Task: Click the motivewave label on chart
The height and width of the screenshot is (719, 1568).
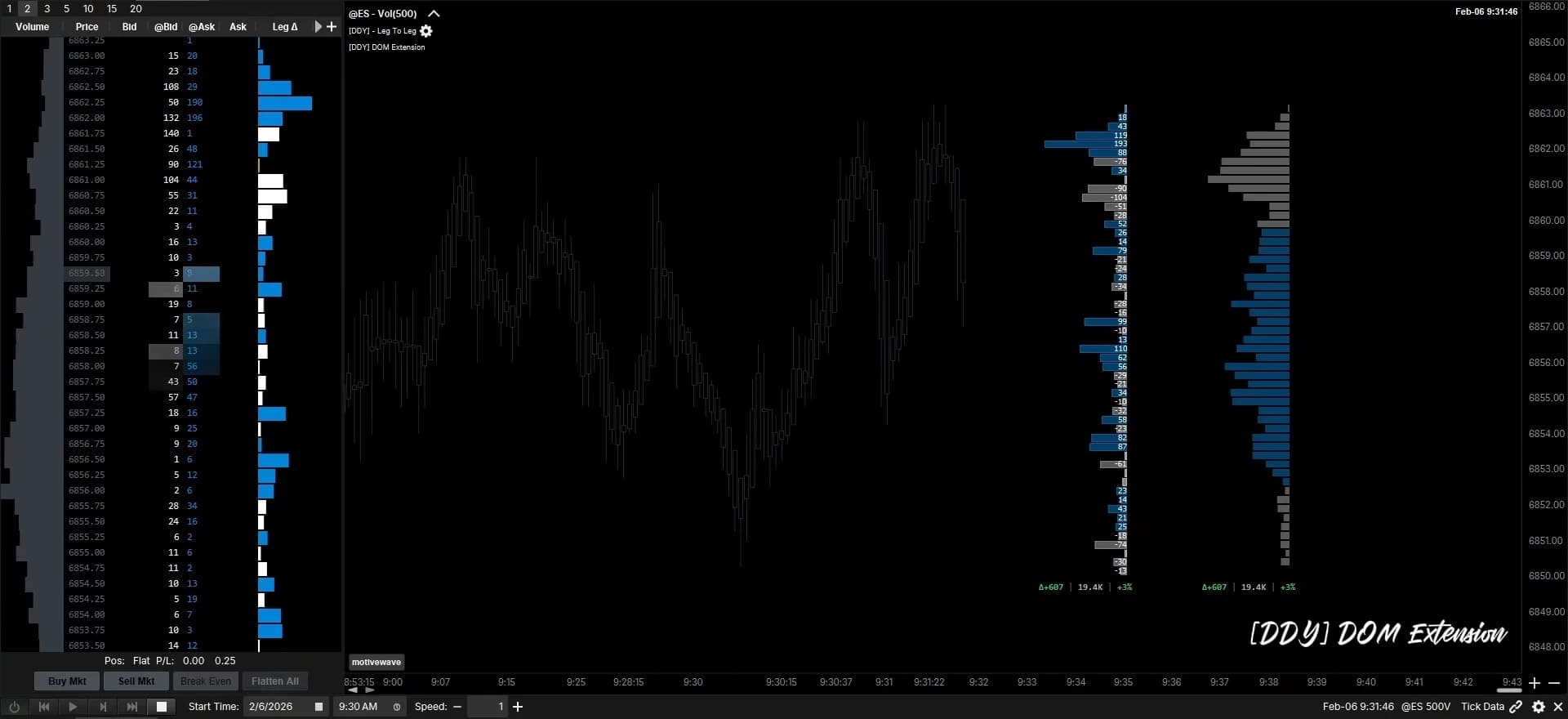Action: [x=376, y=662]
